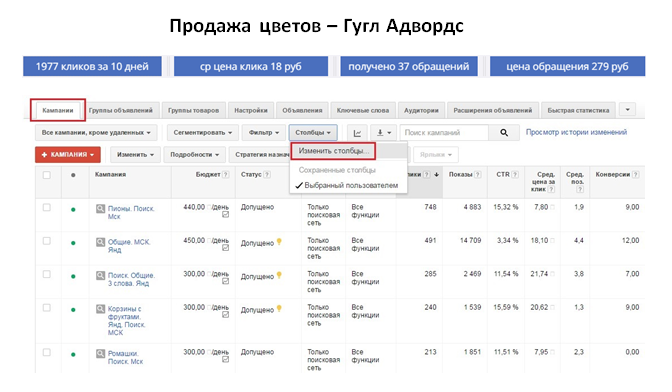
Task: Open the Ярлыки dropdown
Action: 436,155
